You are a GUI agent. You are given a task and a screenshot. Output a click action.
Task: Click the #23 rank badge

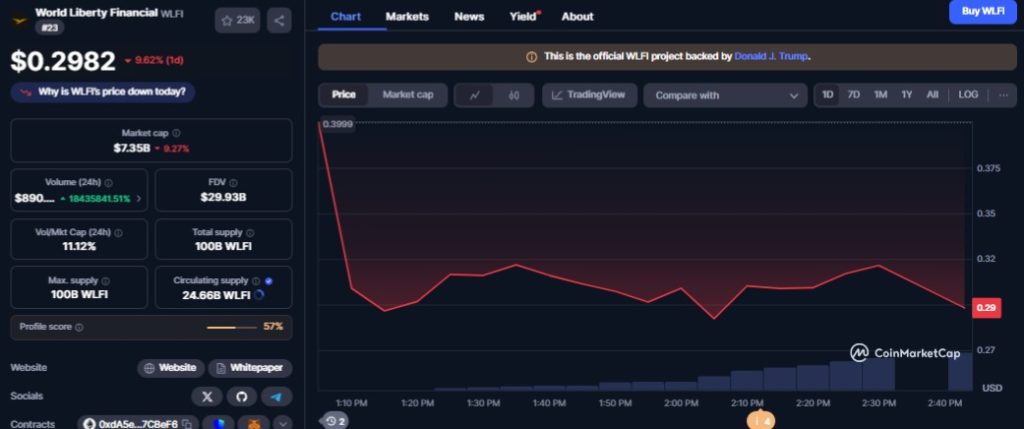50,27
